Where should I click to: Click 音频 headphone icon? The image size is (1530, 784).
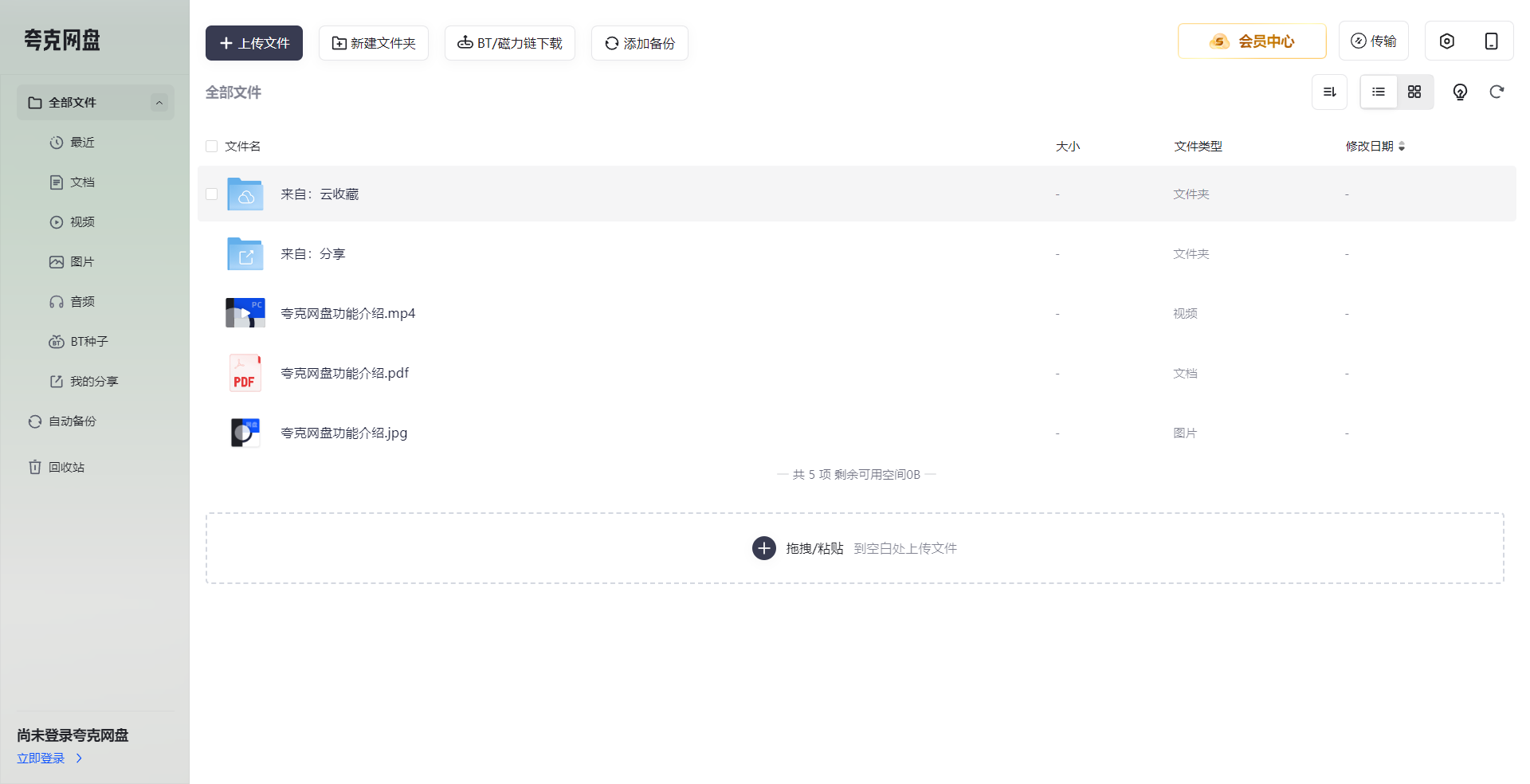[x=57, y=302]
